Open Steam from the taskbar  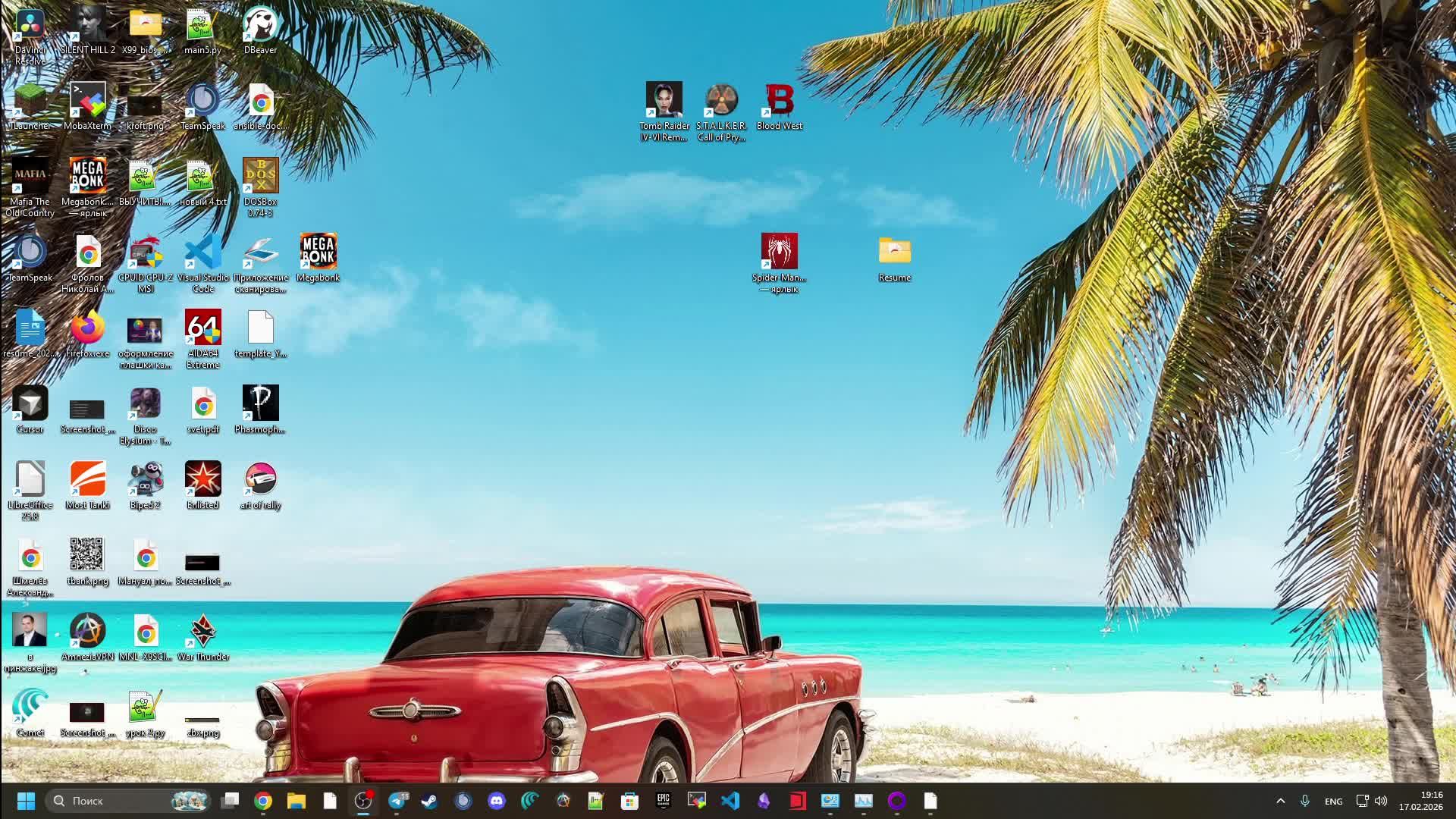430,801
